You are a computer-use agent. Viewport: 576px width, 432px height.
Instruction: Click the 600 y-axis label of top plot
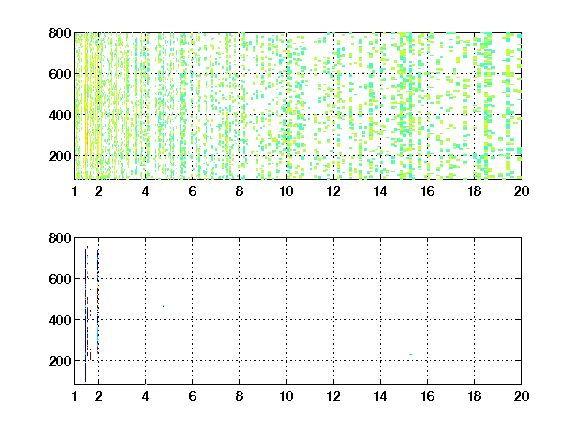click(60, 74)
